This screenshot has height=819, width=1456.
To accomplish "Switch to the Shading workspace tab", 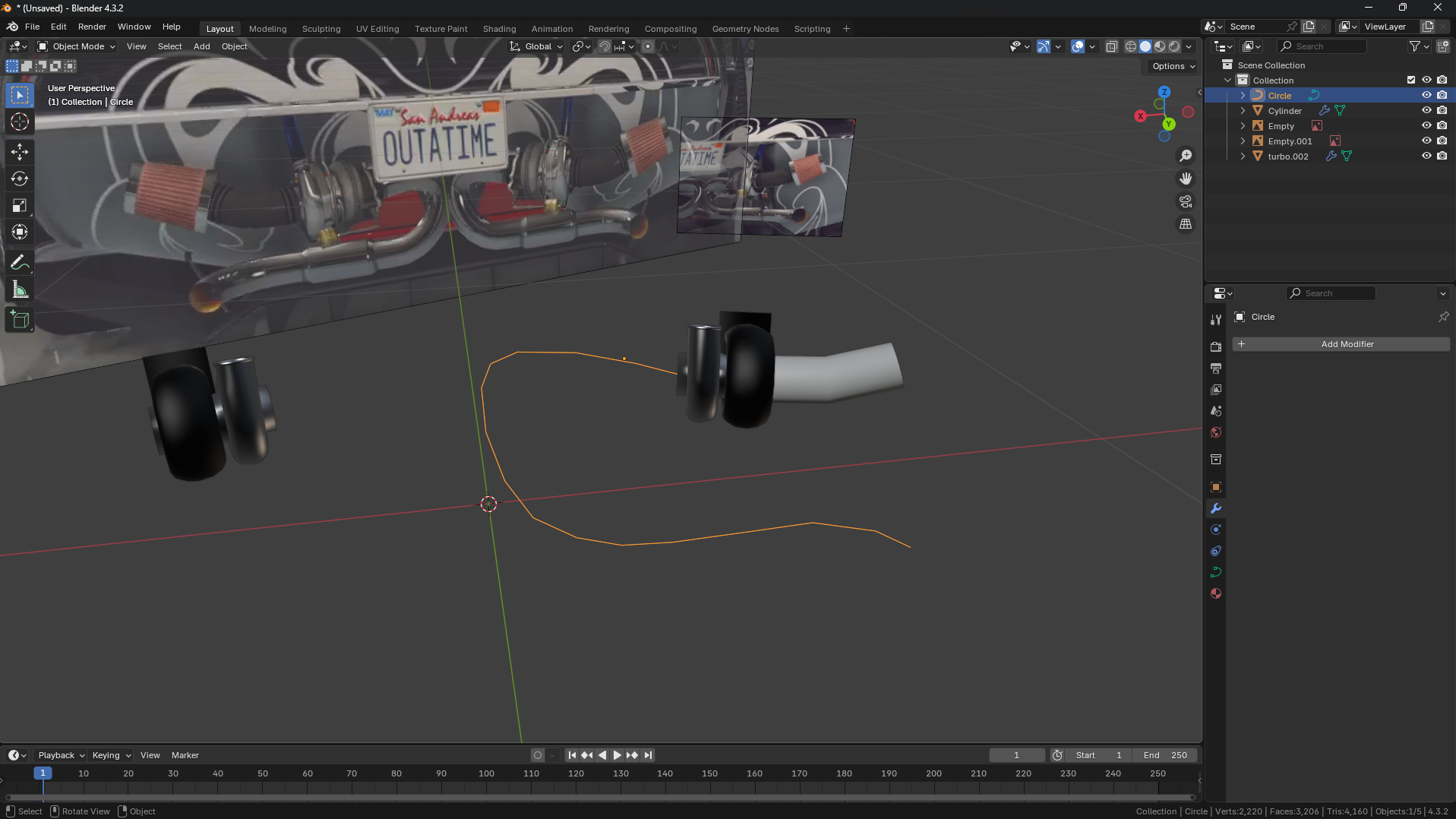I will [x=499, y=29].
